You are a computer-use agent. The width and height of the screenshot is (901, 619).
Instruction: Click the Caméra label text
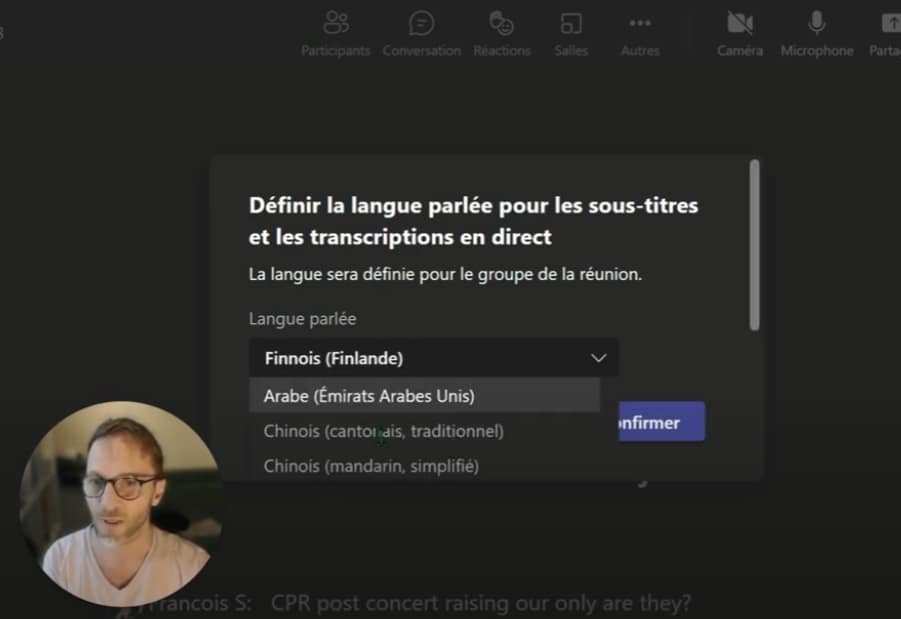click(740, 51)
